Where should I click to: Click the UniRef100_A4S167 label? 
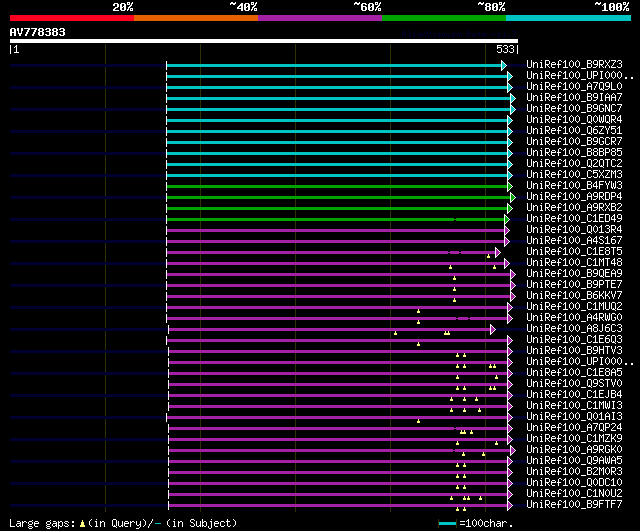click(574, 241)
